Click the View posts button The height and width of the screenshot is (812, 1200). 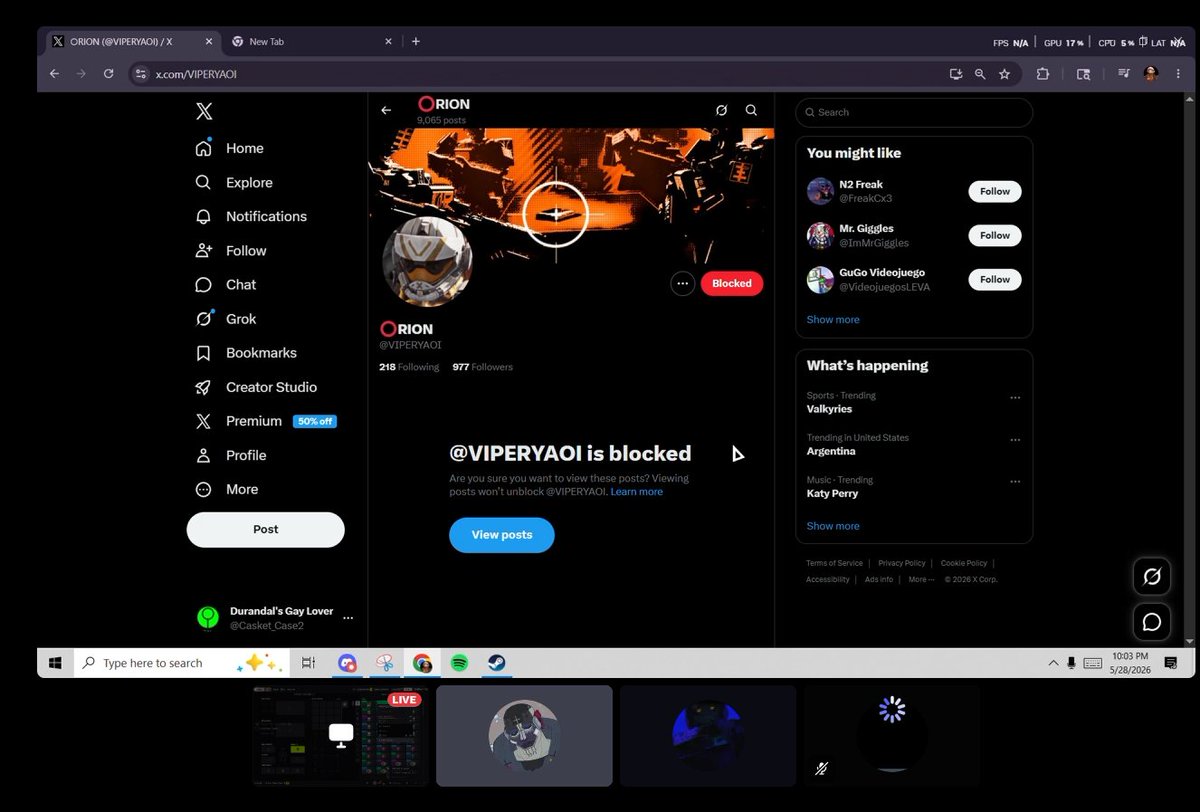[502, 535]
